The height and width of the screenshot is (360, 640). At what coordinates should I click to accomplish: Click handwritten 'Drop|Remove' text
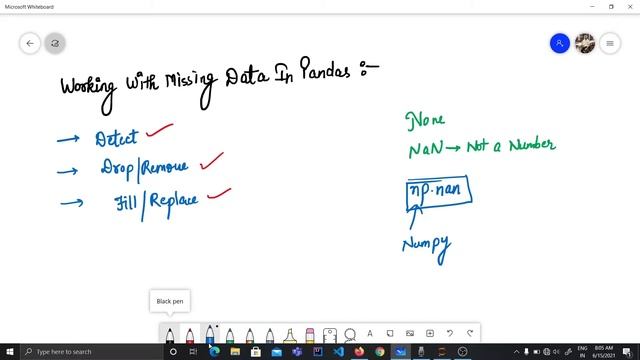pos(144,168)
